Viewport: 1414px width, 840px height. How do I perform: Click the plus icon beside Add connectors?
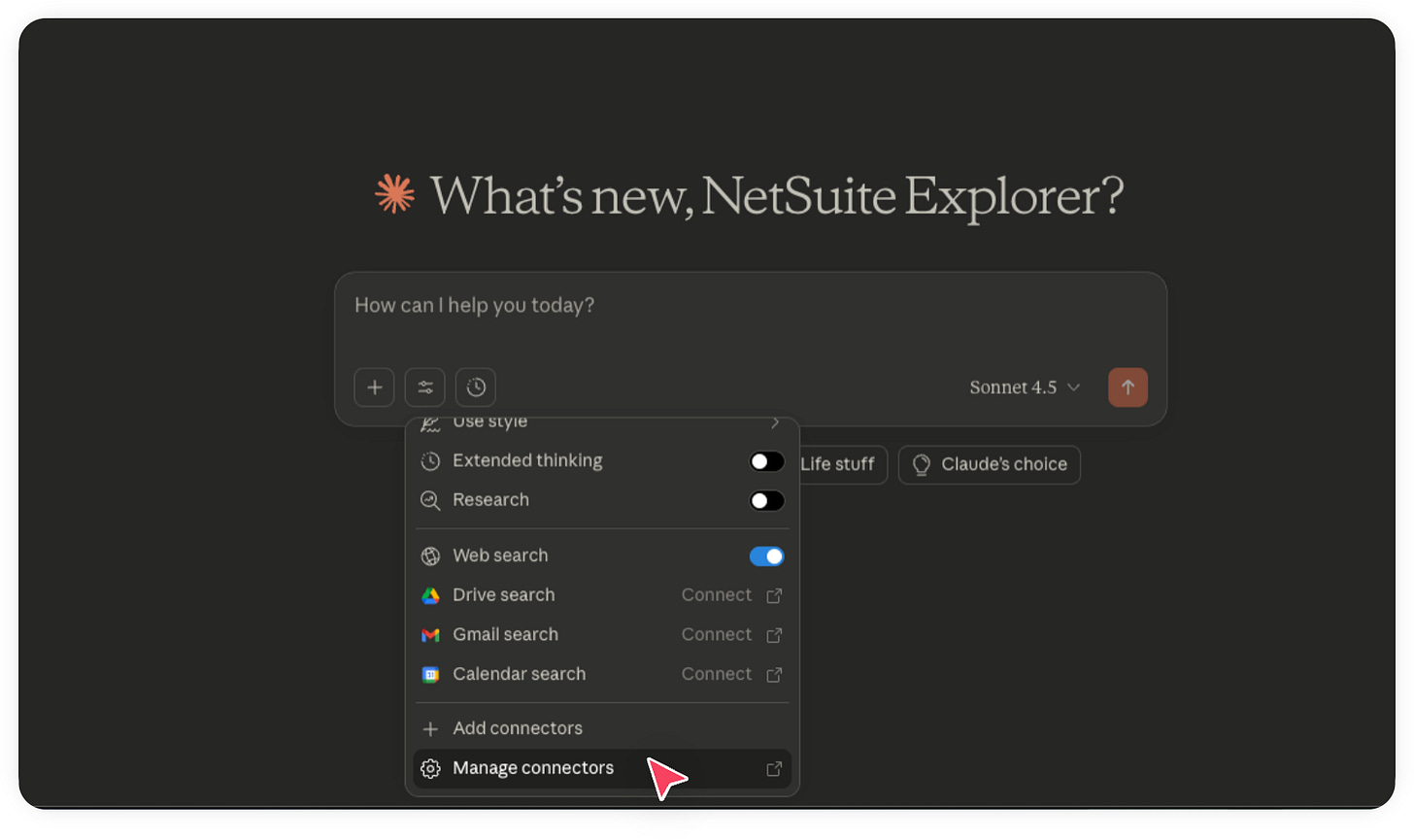click(x=430, y=729)
